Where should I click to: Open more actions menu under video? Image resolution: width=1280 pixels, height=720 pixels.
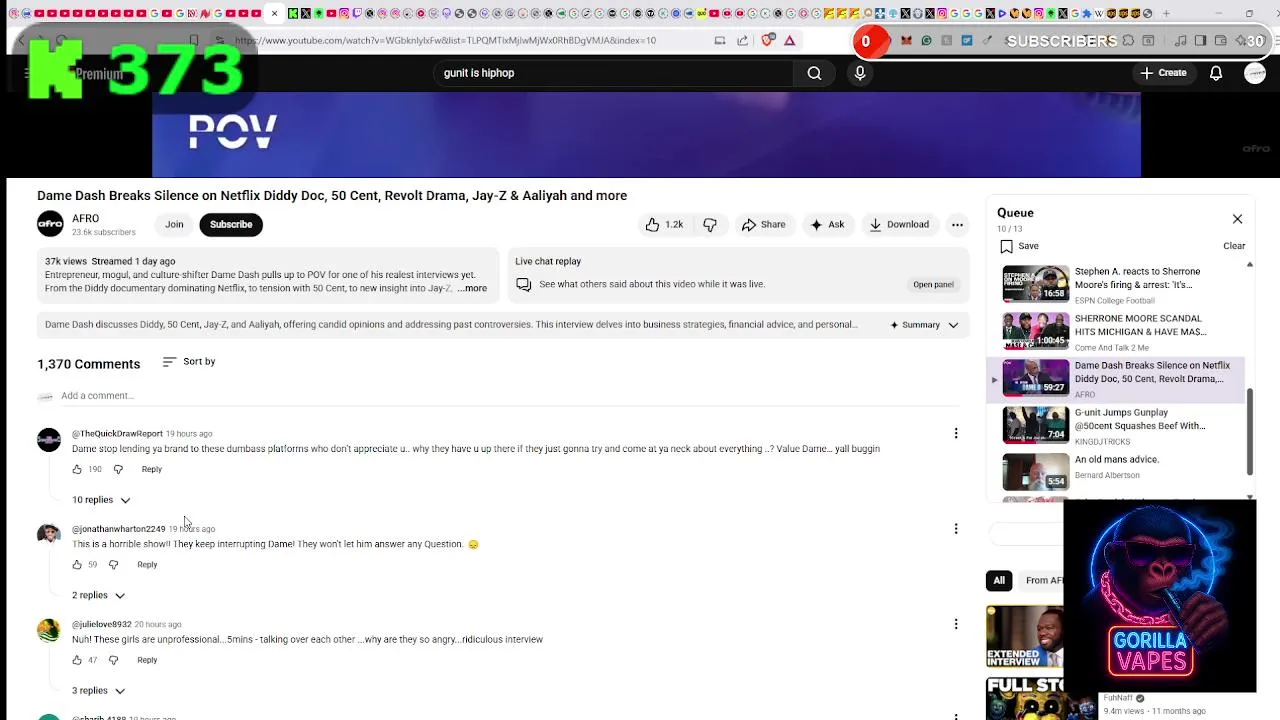pos(957,225)
